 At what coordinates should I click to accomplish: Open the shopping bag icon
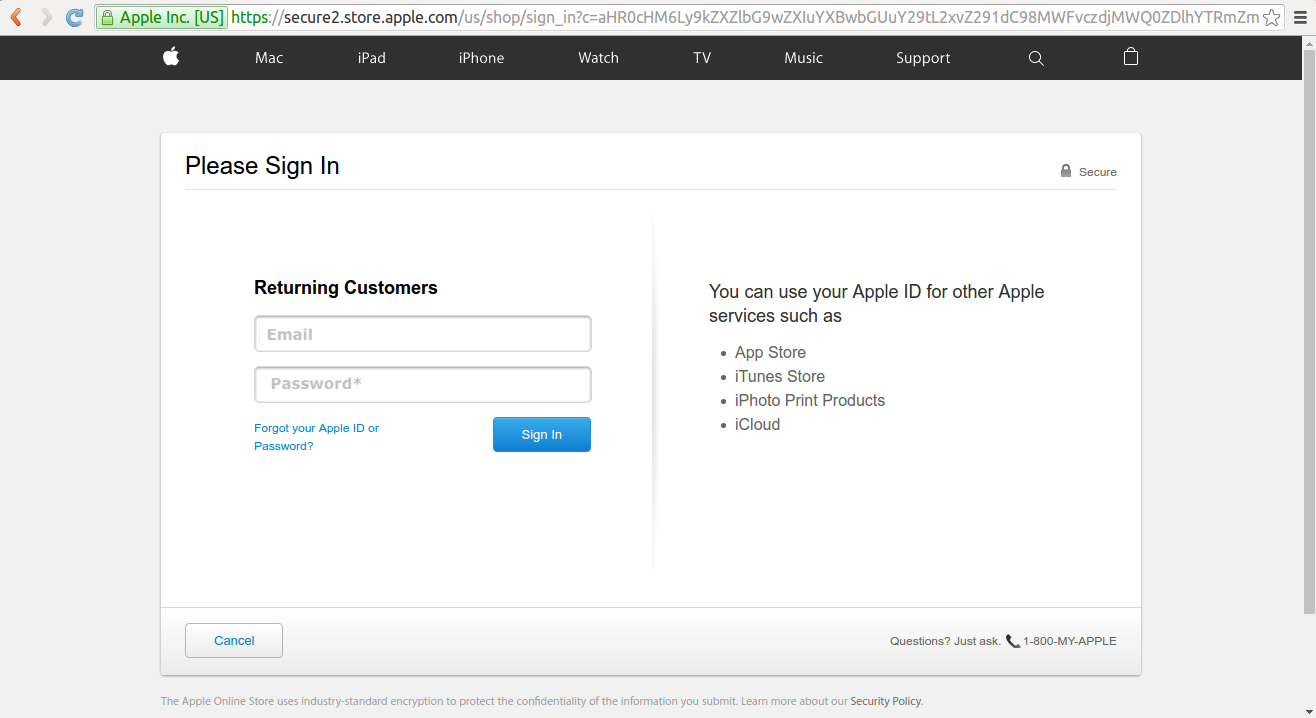(1131, 57)
